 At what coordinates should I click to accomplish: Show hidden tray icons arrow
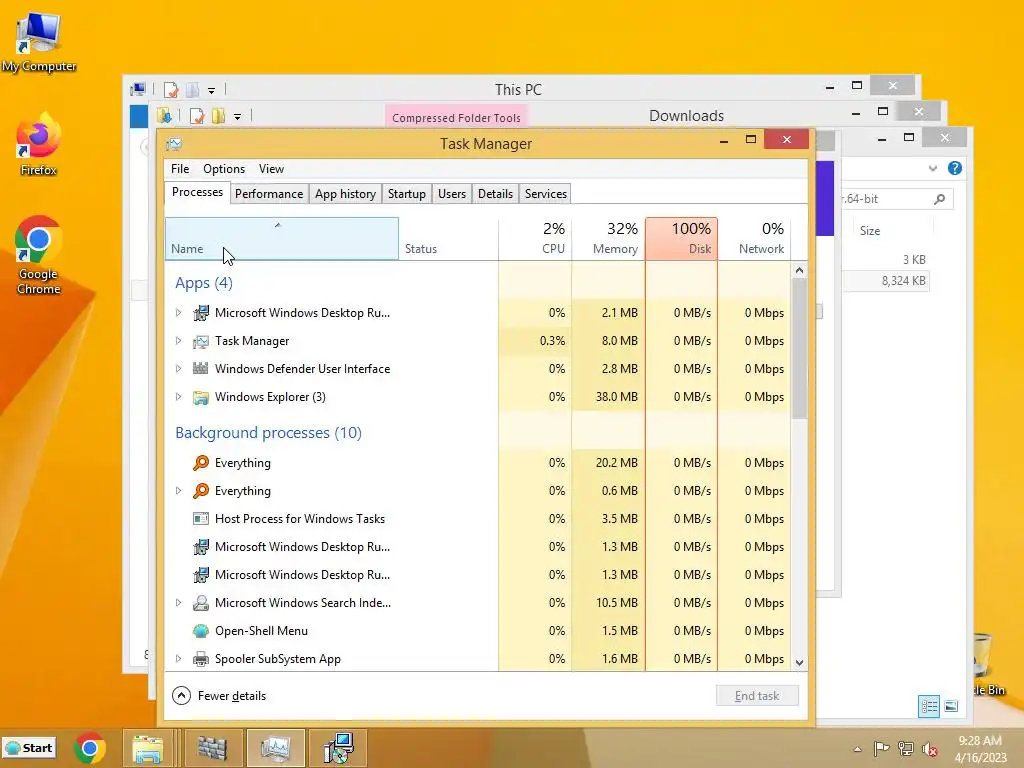click(857, 749)
